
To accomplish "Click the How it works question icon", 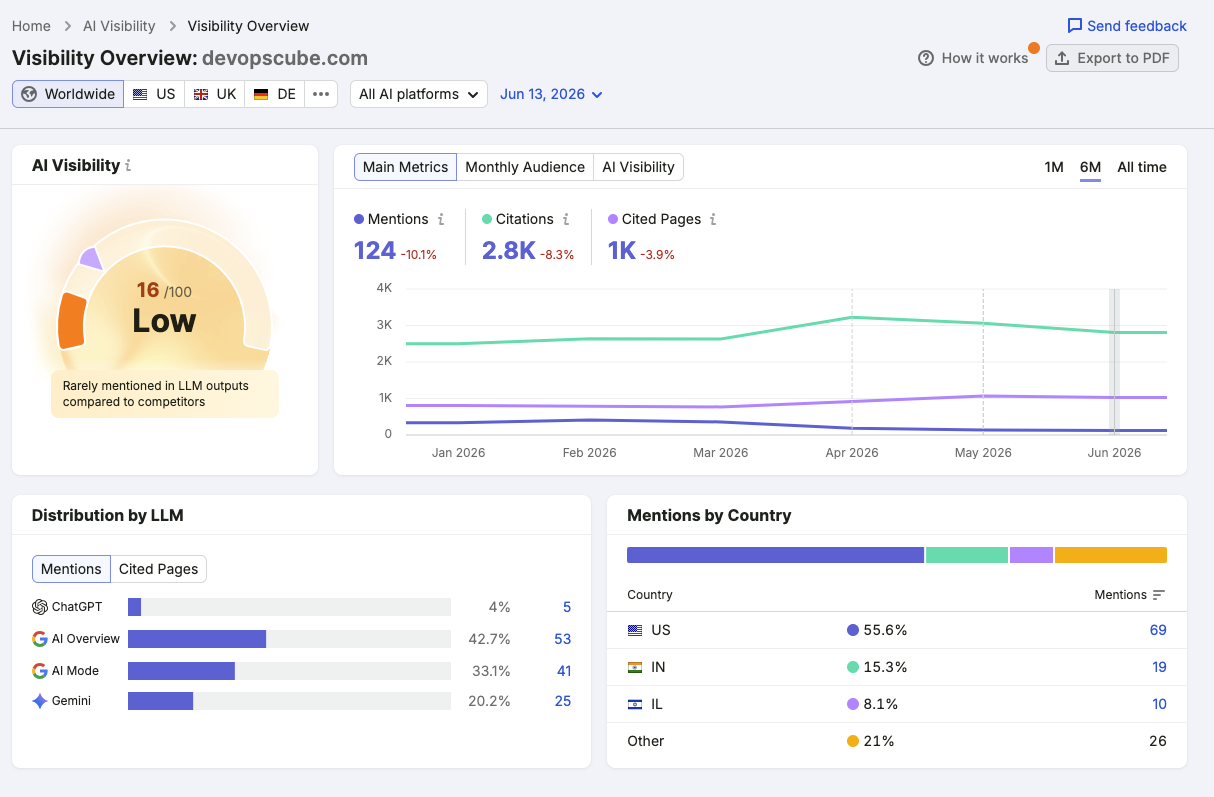I will pyautogui.click(x=926, y=58).
